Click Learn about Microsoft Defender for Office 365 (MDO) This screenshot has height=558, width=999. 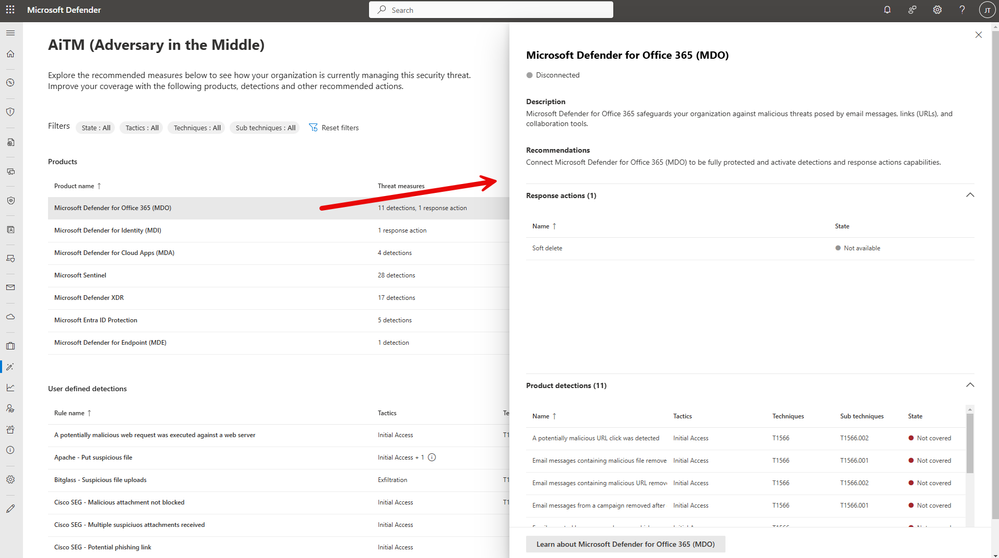(625, 544)
